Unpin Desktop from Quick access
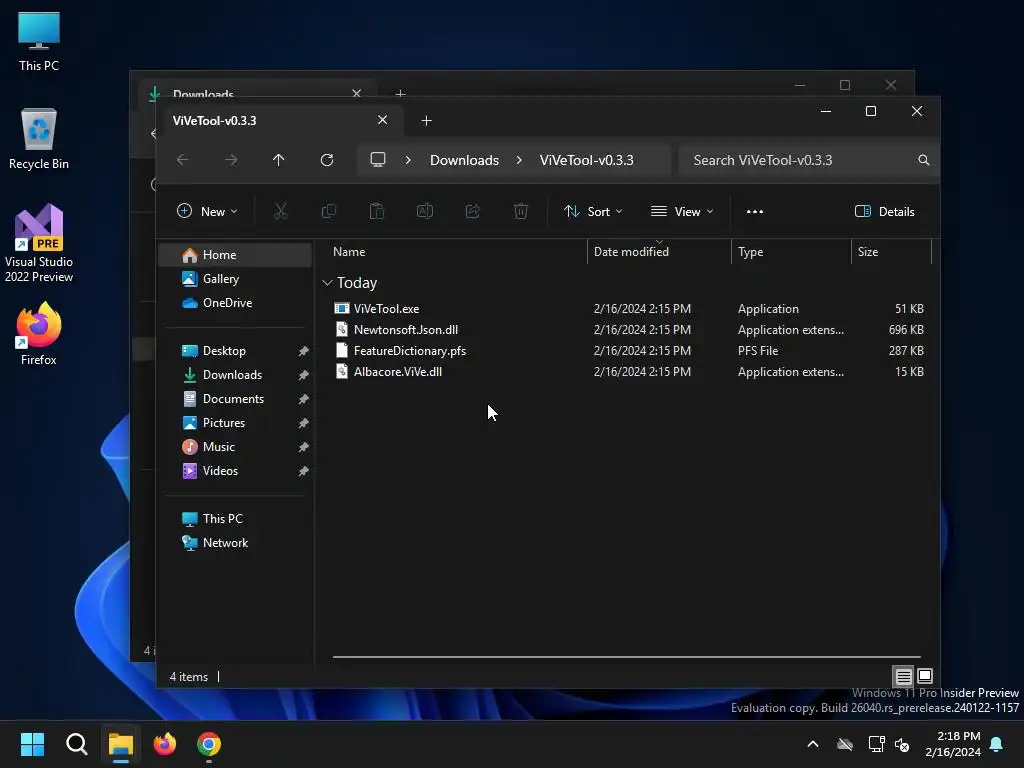1024x768 pixels. pos(304,351)
